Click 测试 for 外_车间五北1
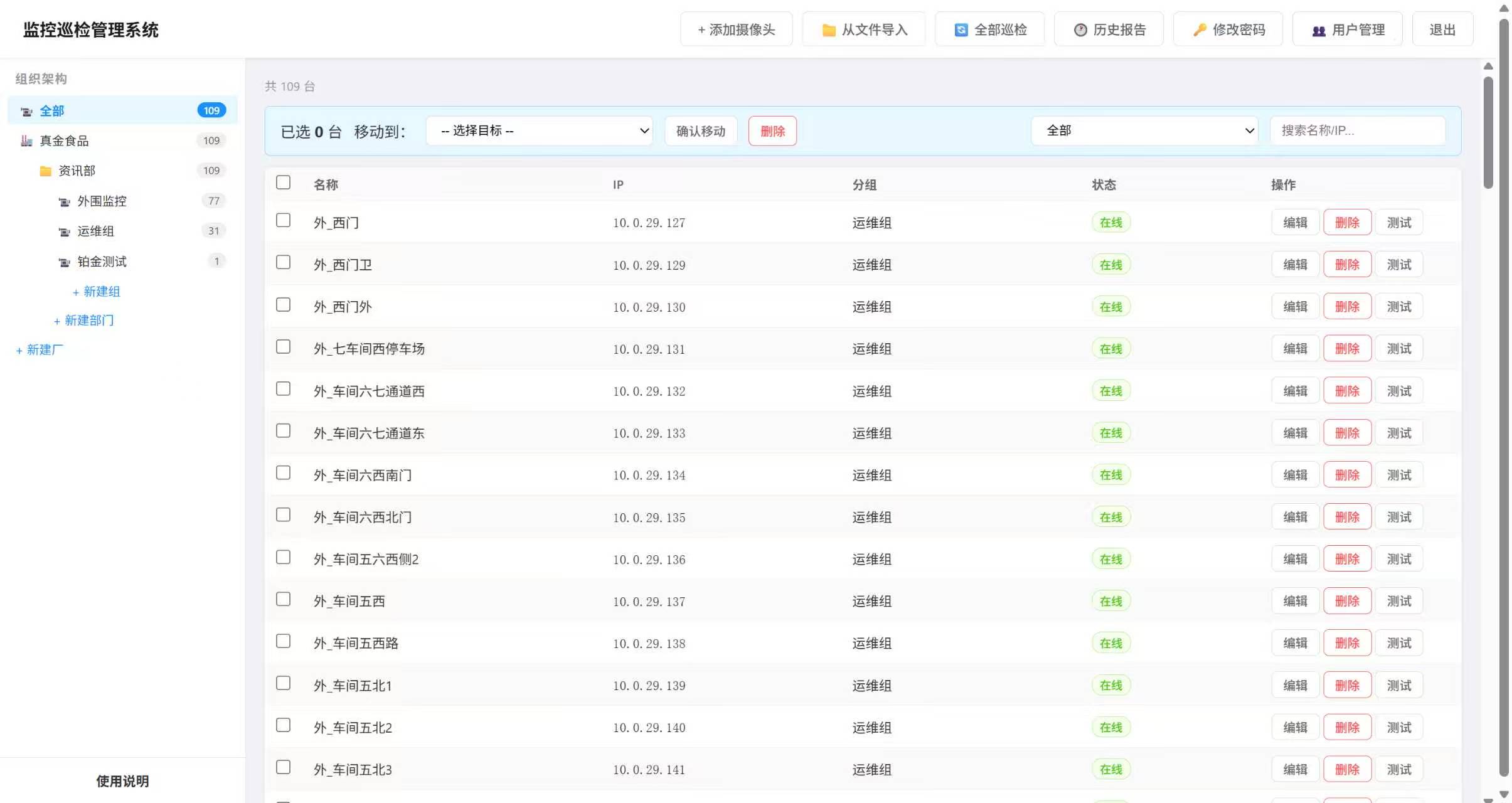 [1399, 686]
